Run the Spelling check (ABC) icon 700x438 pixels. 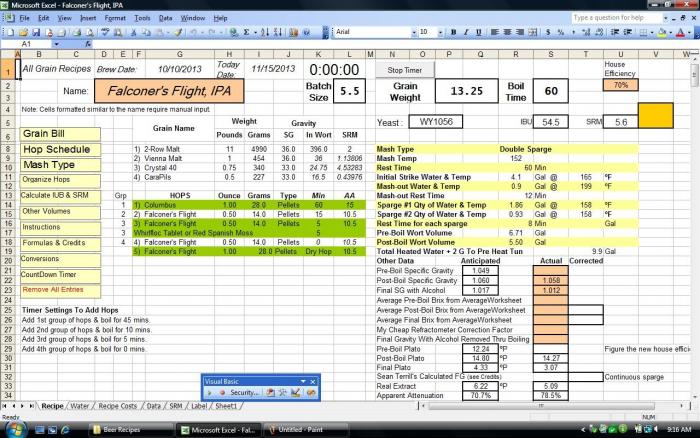[x=105, y=32]
